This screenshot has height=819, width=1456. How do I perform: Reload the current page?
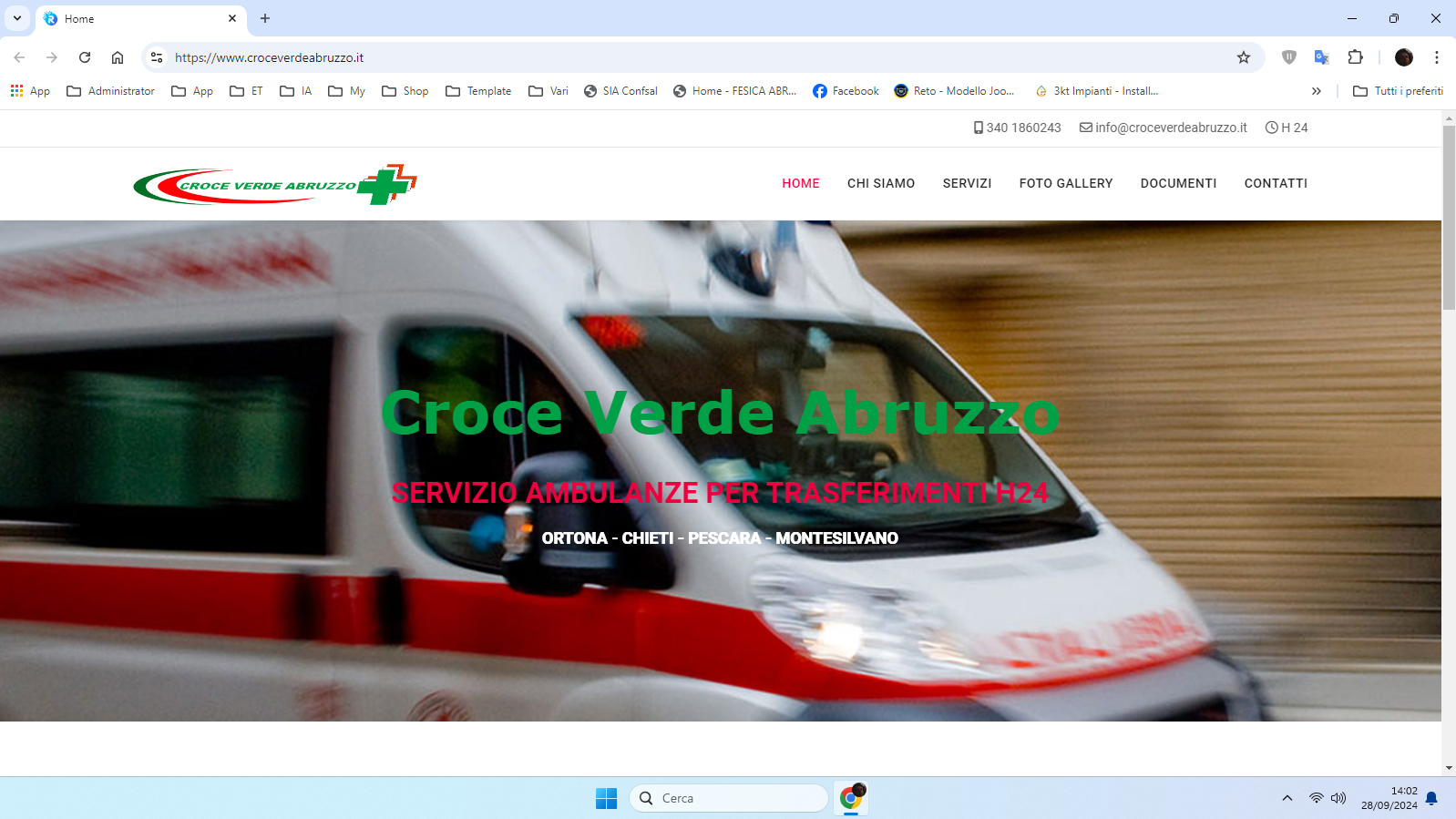point(85,57)
